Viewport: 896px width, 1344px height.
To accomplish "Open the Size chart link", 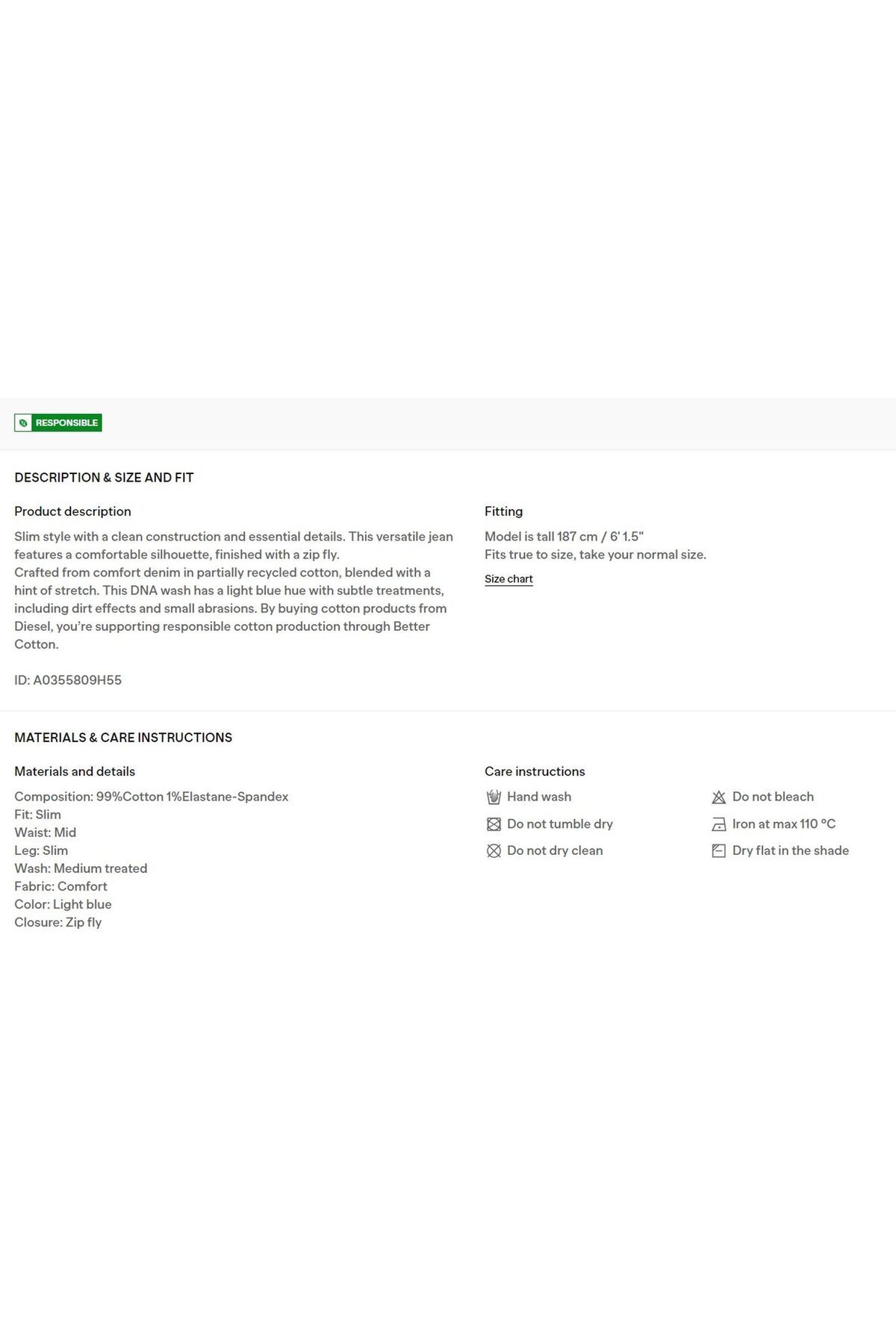I will pos(508,579).
